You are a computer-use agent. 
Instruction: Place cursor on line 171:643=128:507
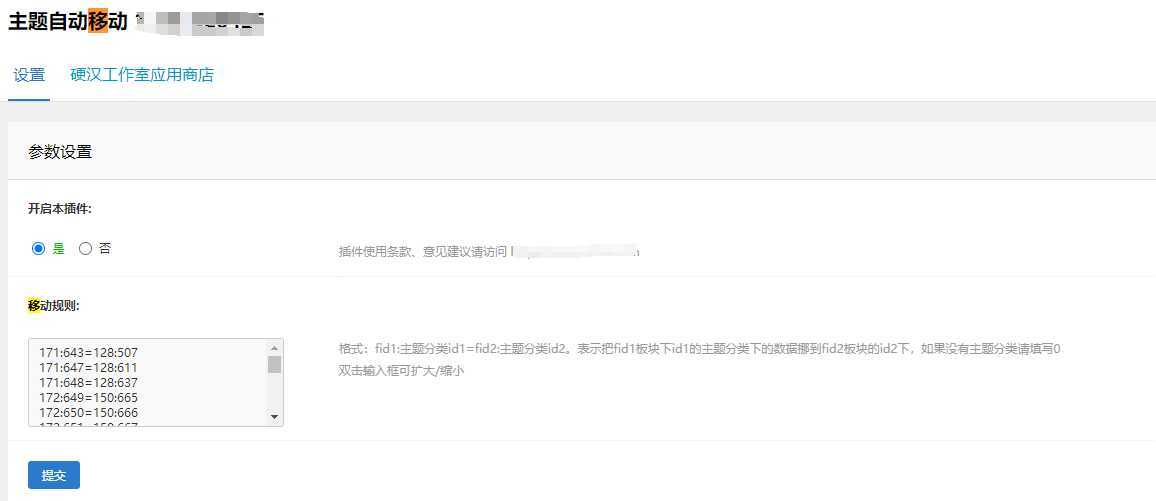88,353
